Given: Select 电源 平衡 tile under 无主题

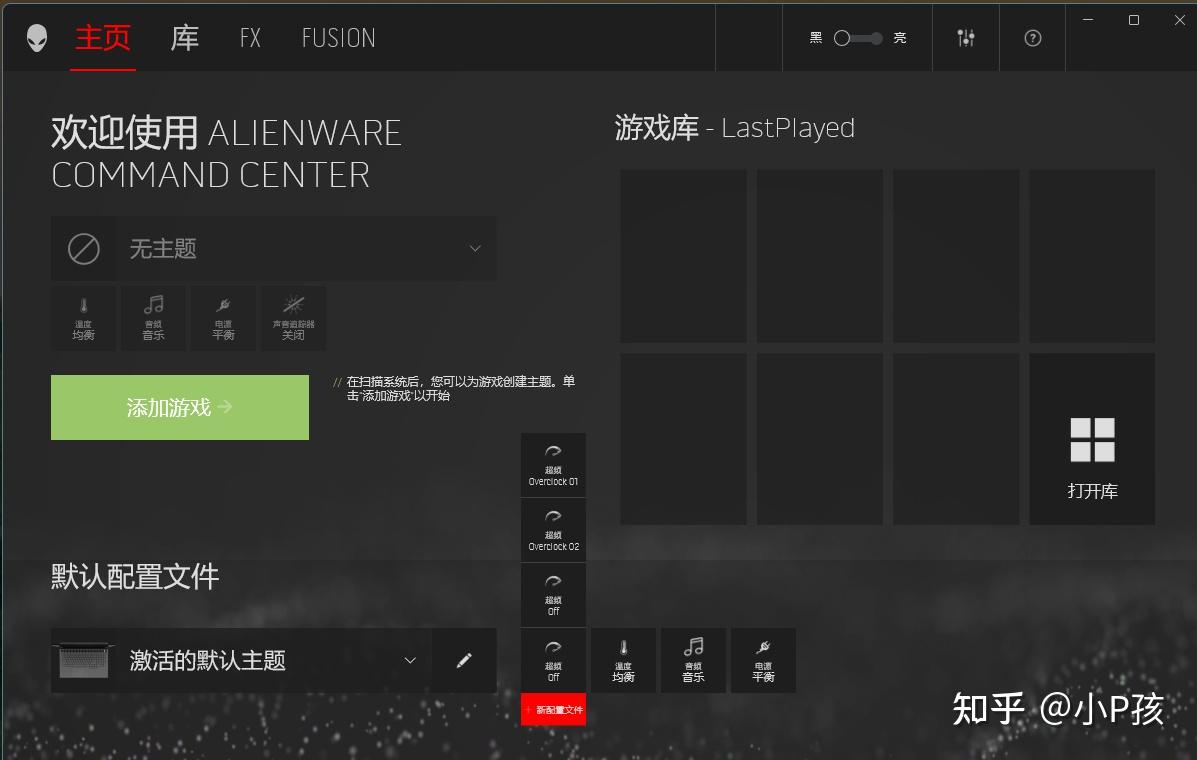Looking at the screenshot, I should point(224,319).
